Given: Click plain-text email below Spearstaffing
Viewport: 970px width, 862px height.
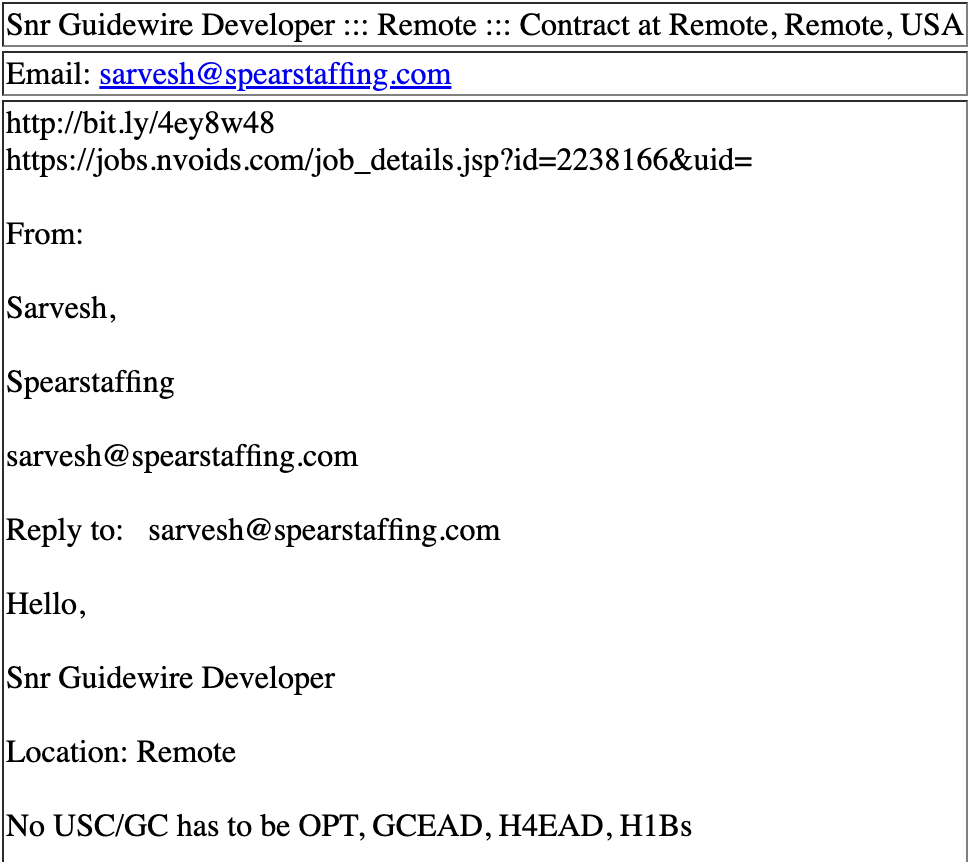Looking at the screenshot, I should [182, 456].
